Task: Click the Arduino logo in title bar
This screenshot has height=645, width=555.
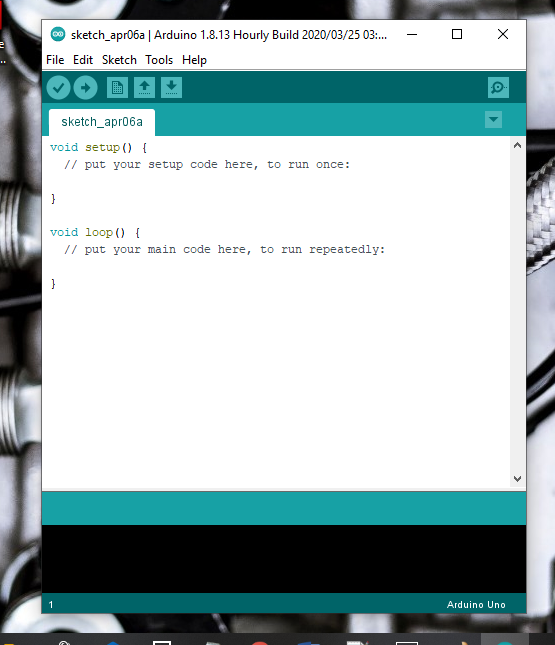Action: point(58,34)
